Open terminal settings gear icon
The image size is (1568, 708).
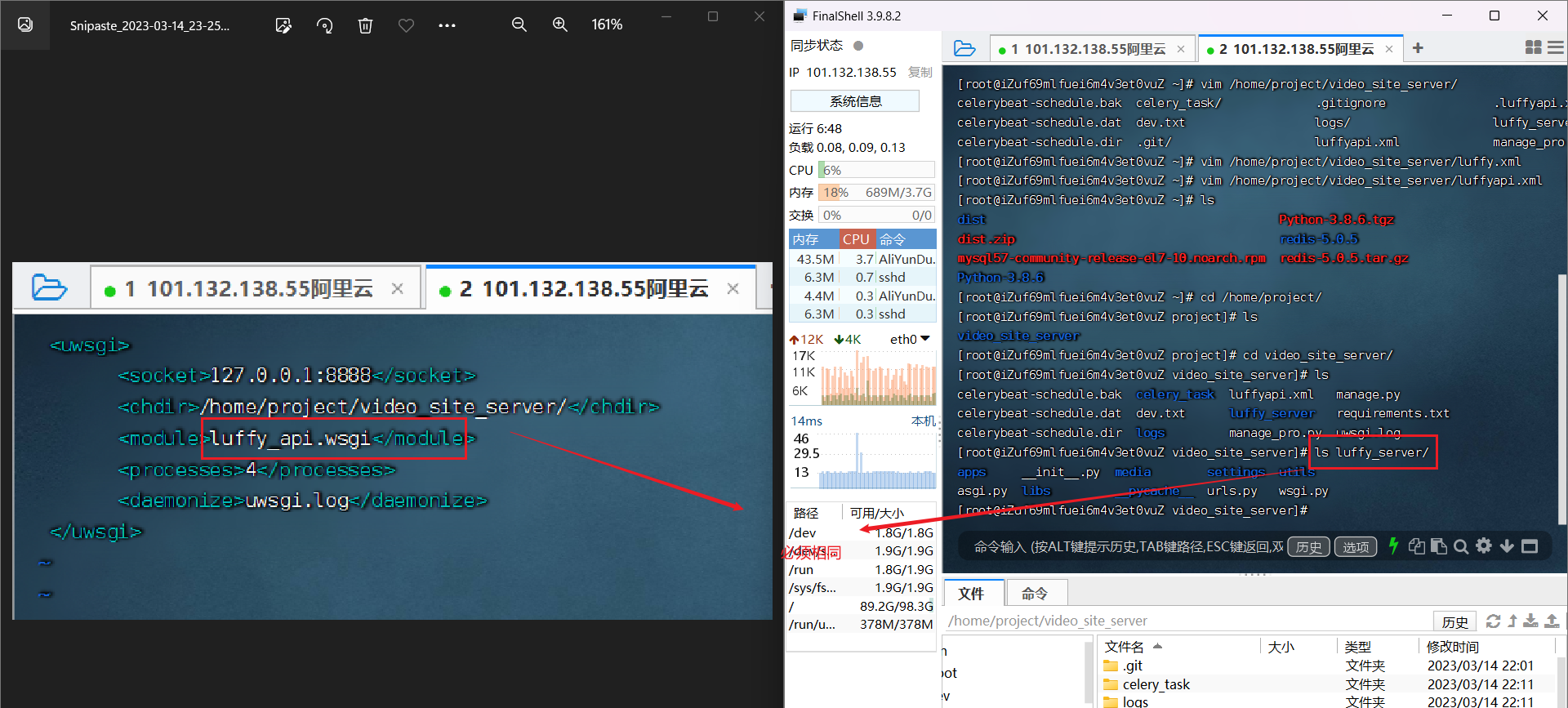[1484, 545]
